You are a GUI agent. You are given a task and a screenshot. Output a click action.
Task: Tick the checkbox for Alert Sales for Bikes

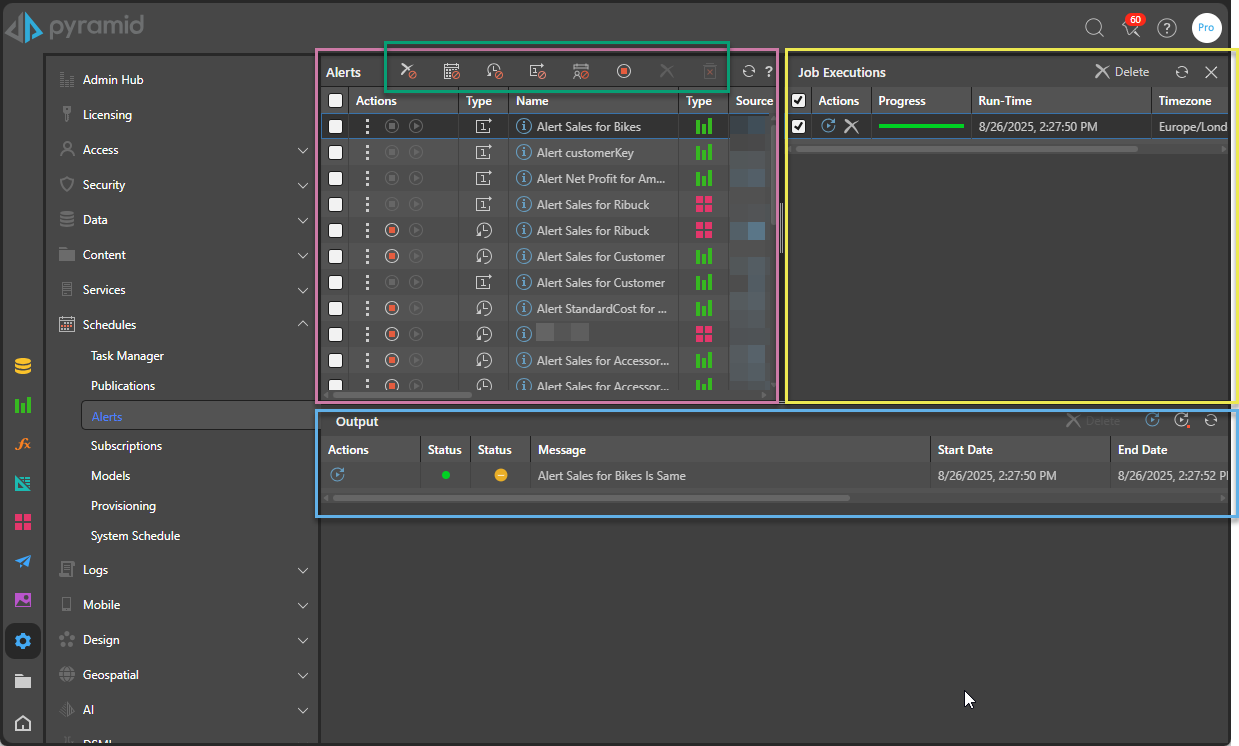336,127
